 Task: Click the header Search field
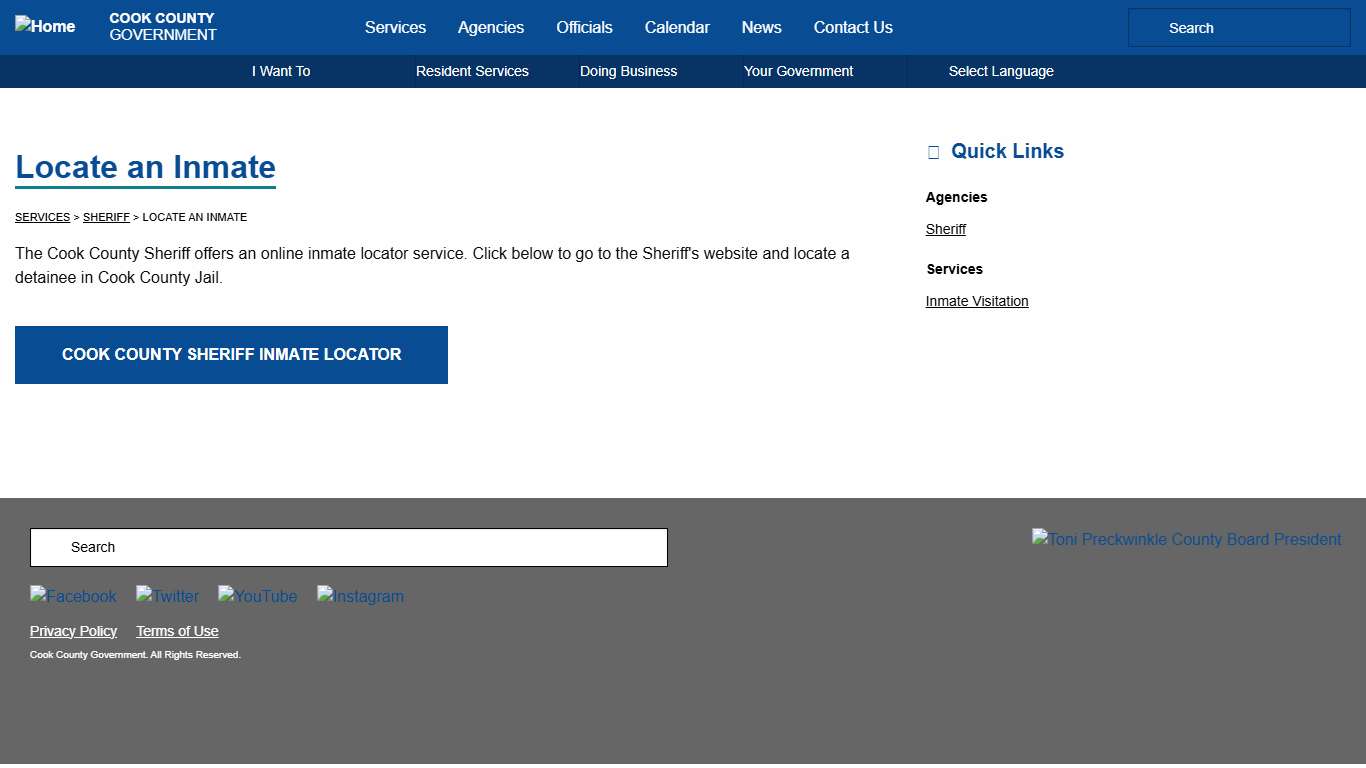click(x=1239, y=28)
